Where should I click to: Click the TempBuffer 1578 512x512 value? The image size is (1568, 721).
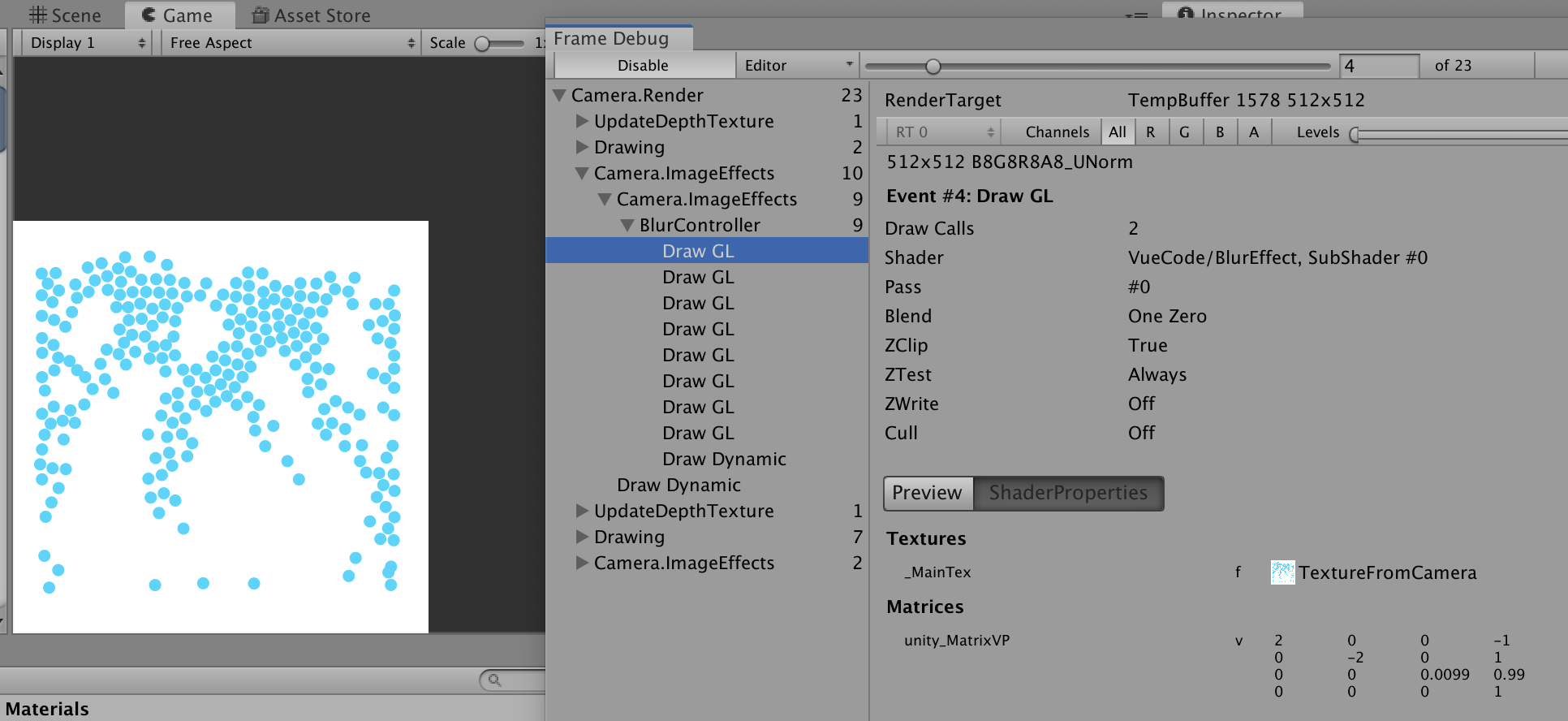(1246, 100)
